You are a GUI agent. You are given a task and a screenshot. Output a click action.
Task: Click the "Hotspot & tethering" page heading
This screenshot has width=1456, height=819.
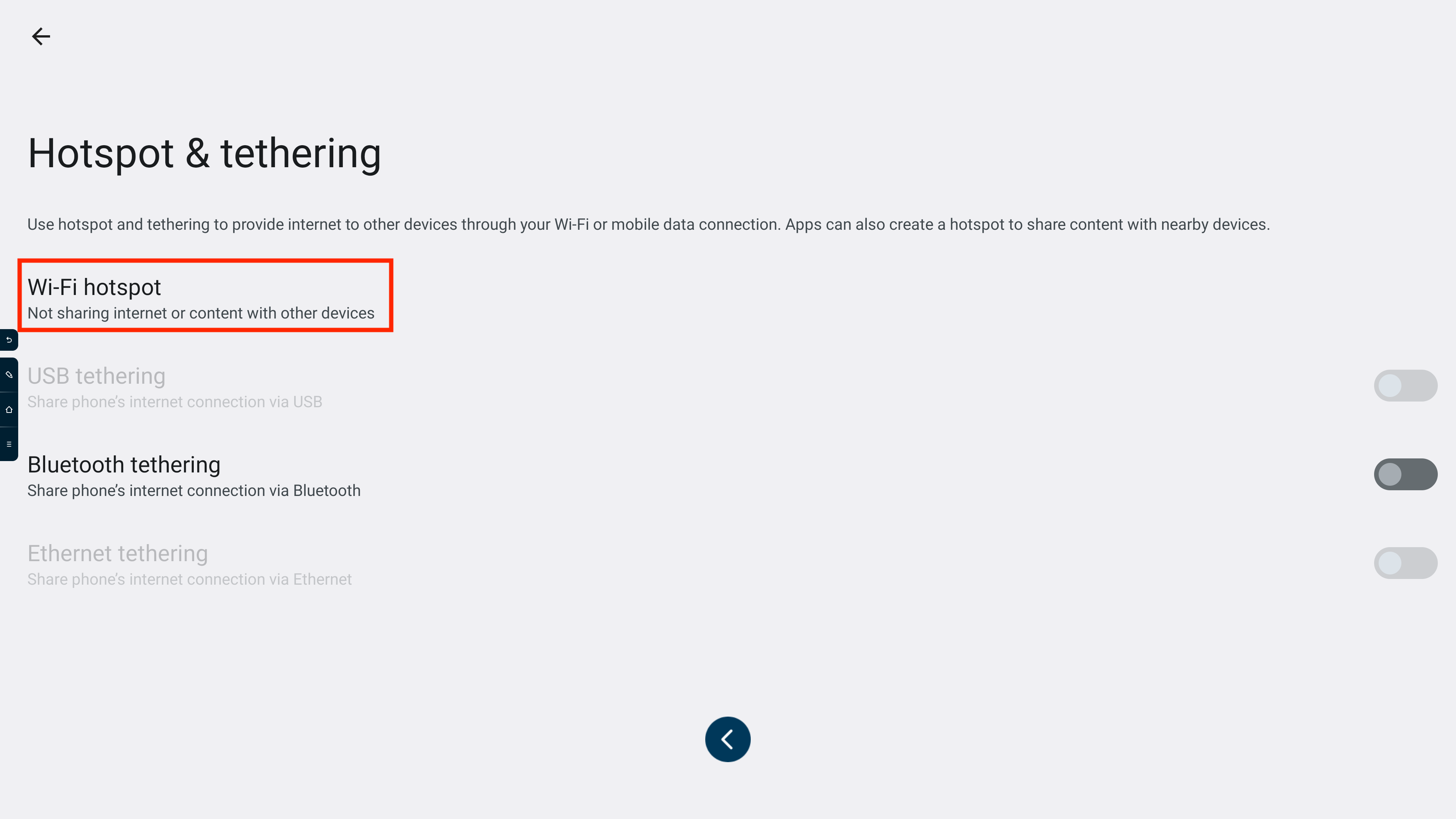(204, 153)
